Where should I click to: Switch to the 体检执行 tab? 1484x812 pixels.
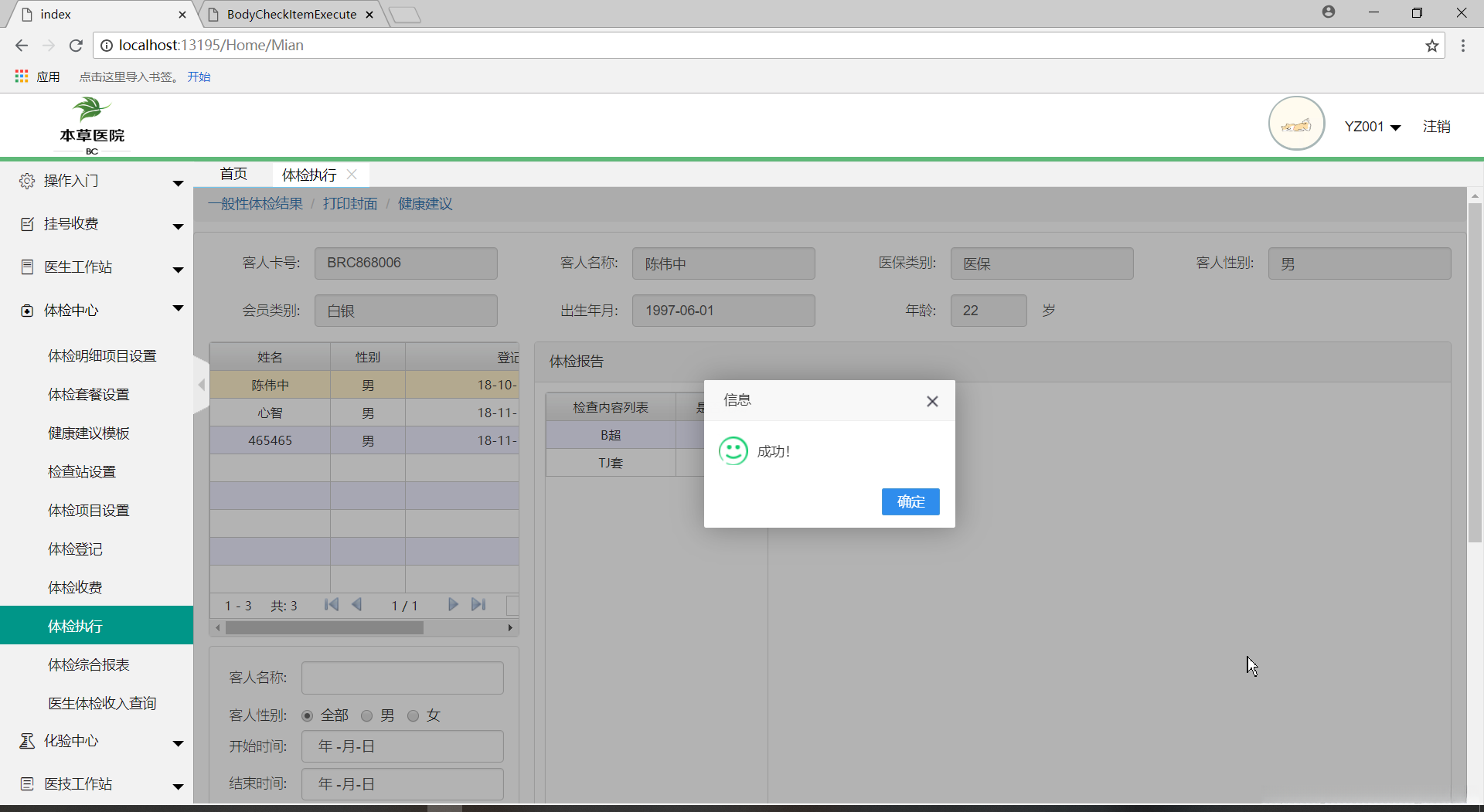(x=309, y=175)
